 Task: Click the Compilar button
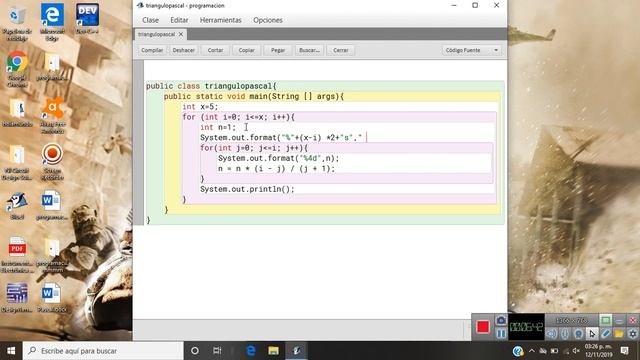pos(152,50)
